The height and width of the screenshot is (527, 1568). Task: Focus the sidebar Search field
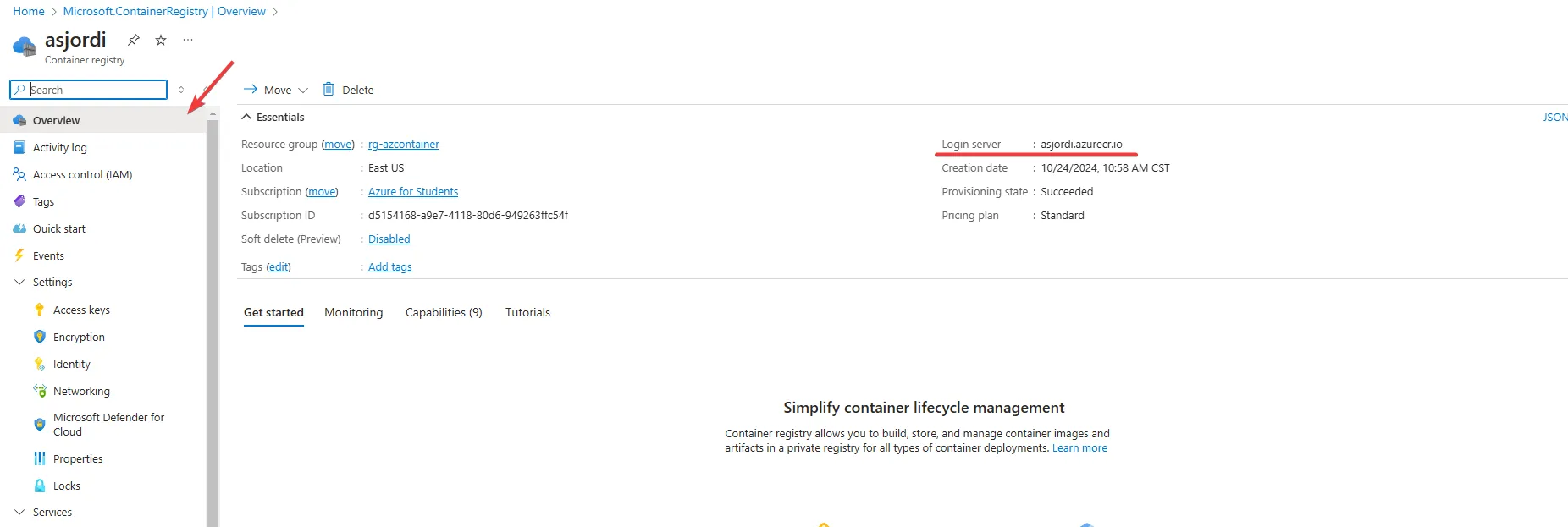(x=88, y=90)
